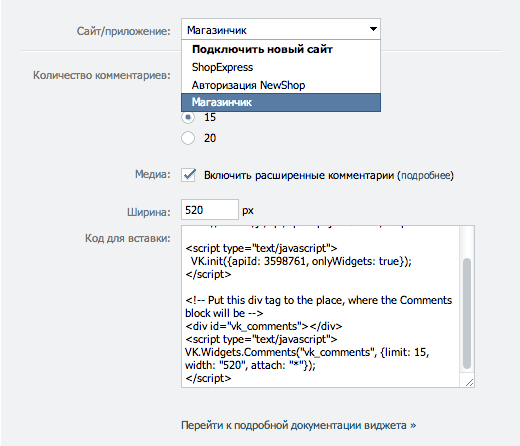520x446 pixels.
Task: Pick the highlighted Магазинчик option
Action: pyautogui.click(x=281, y=102)
